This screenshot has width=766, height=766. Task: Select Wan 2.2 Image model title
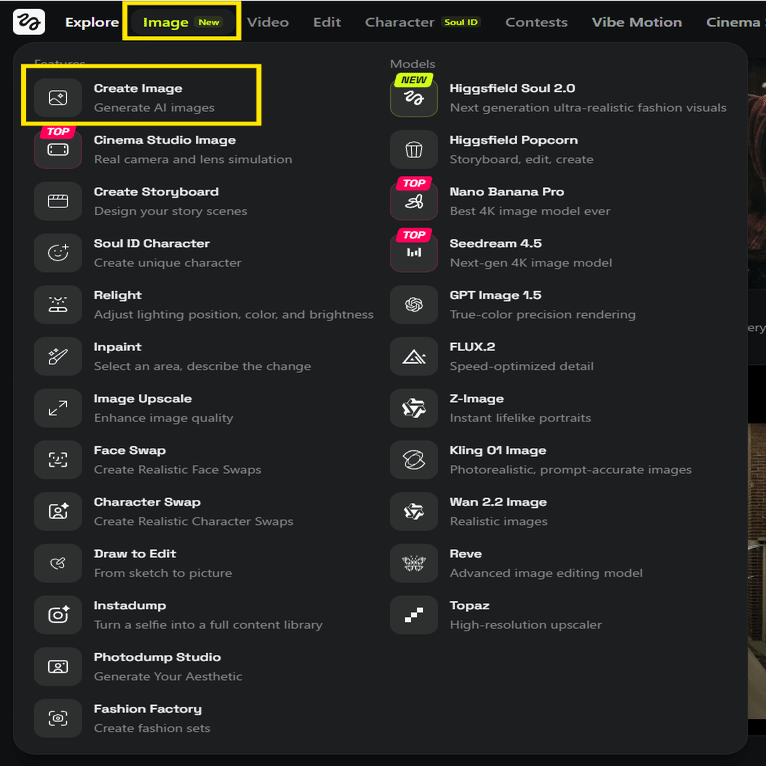(x=498, y=503)
